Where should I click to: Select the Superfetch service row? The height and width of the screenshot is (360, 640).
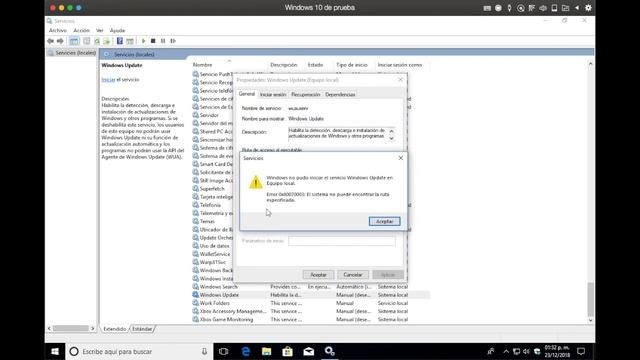(x=212, y=189)
